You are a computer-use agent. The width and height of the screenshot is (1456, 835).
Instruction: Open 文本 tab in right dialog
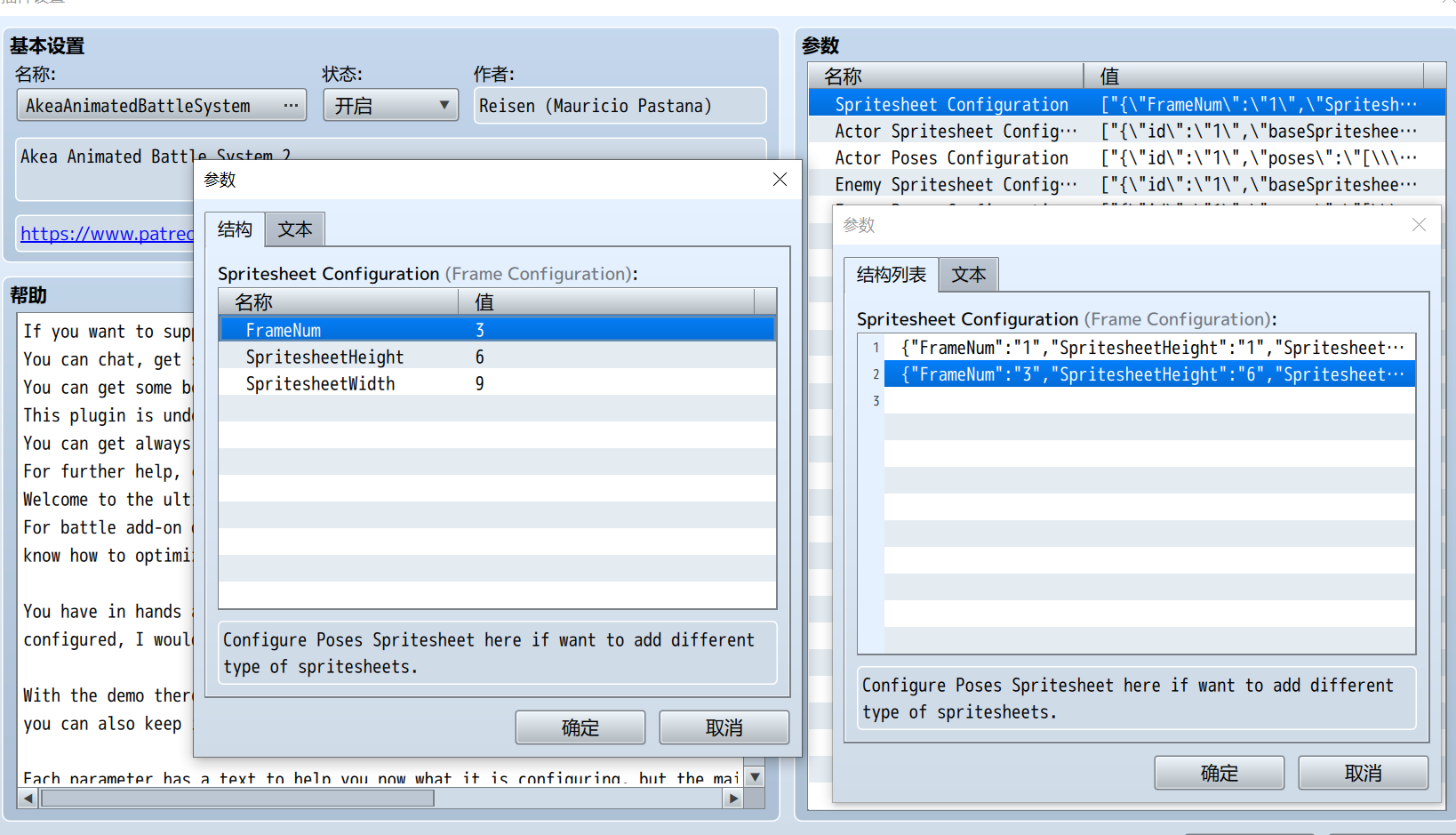(969, 275)
